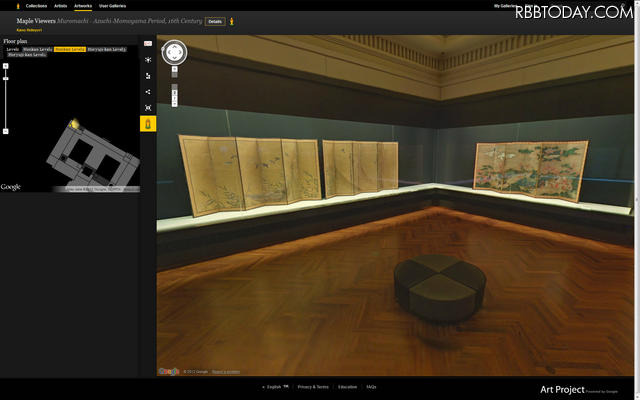Viewport: 640px width, 400px height.
Task: Open the FAQs footer link
Action: pyautogui.click(x=371, y=387)
